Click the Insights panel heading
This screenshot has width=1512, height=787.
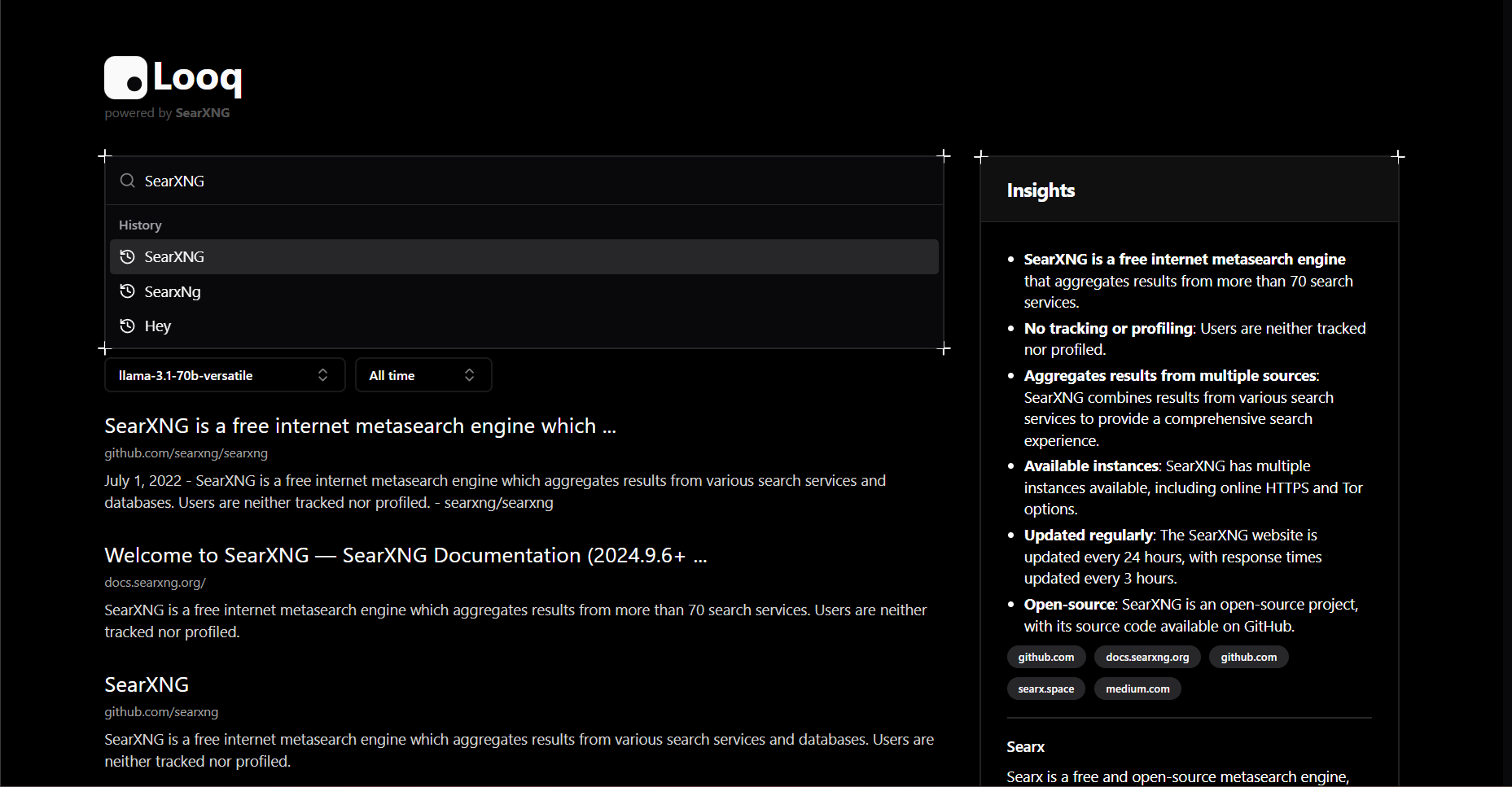coord(1041,190)
